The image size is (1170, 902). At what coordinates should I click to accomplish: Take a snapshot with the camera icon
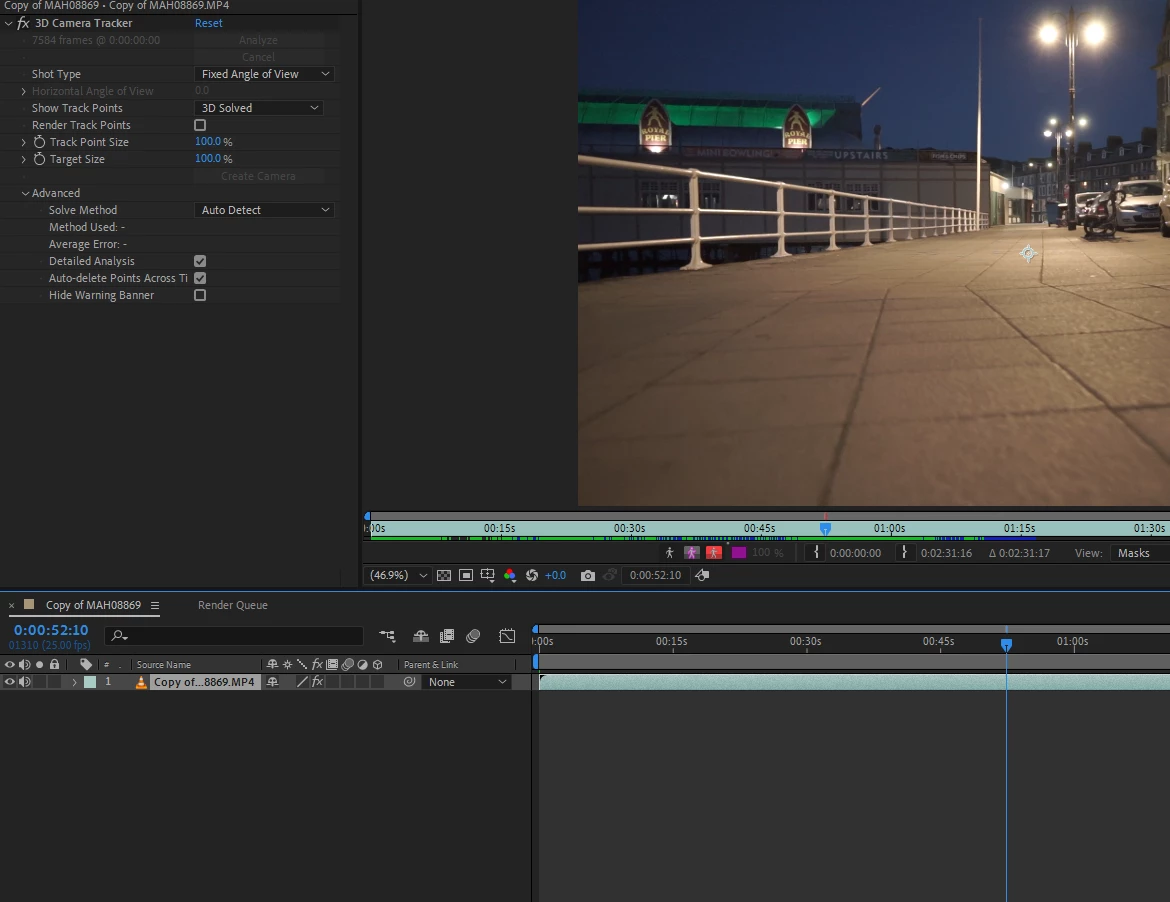pyautogui.click(x=588, y=575)
